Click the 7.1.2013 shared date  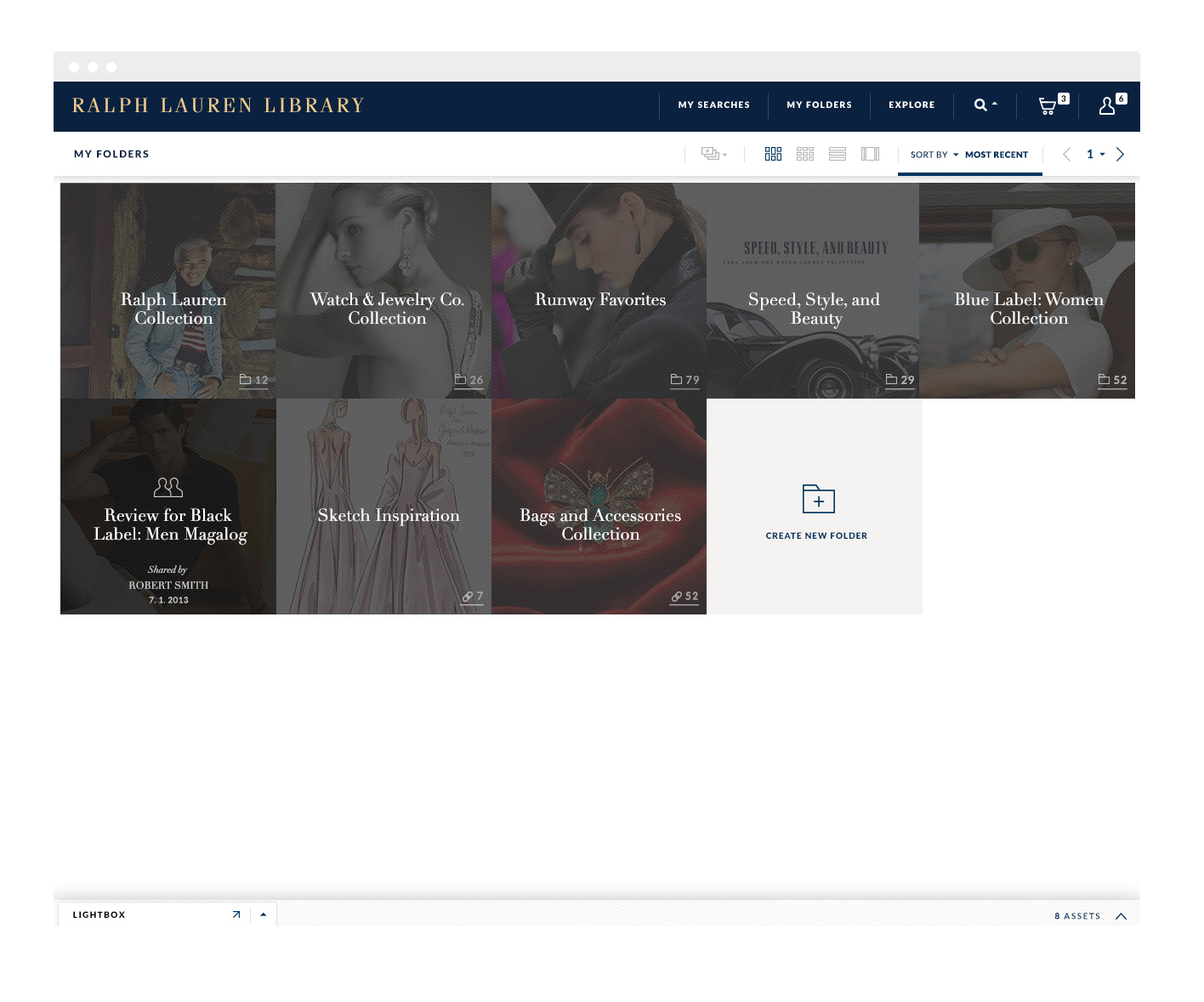168,600
